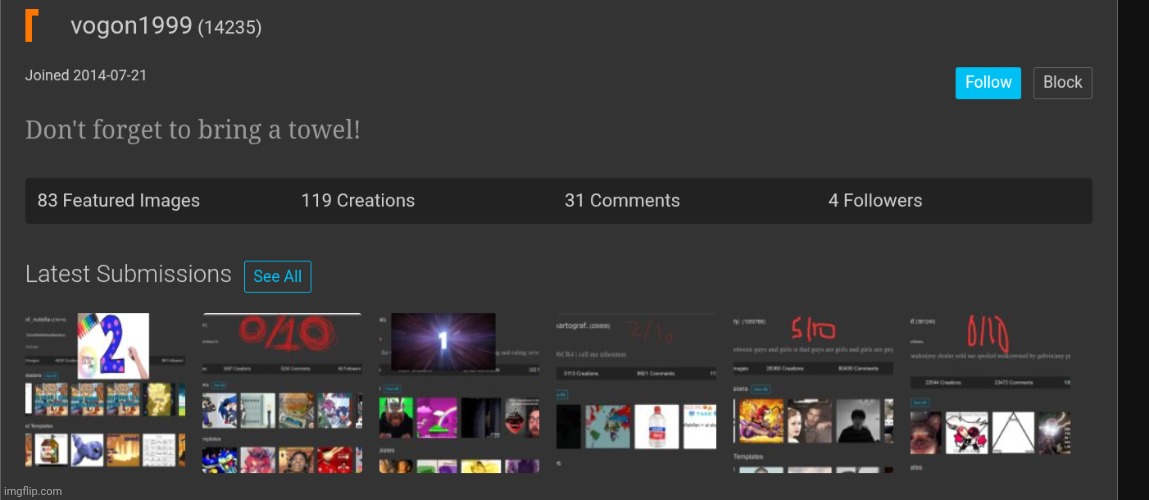Open the cartograf 2/10 submission thumbnail
Image resolution: width=1149 pixels, height=500 pixels.
tap(636, 392)
